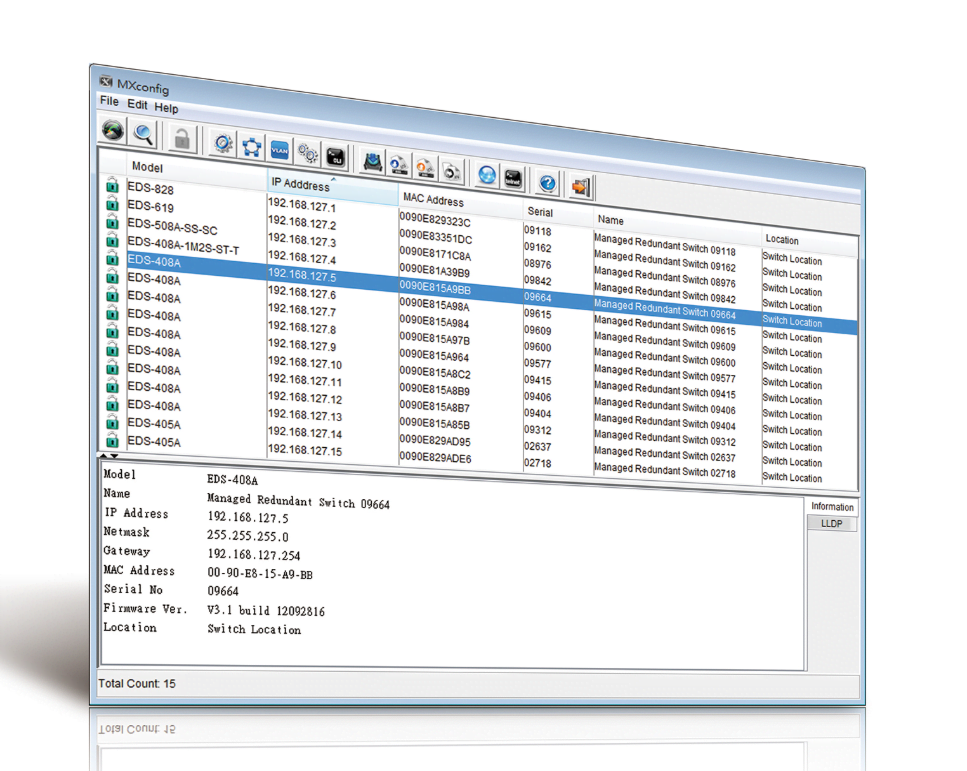Open the VLAN configuration icon

click(279, 150)
